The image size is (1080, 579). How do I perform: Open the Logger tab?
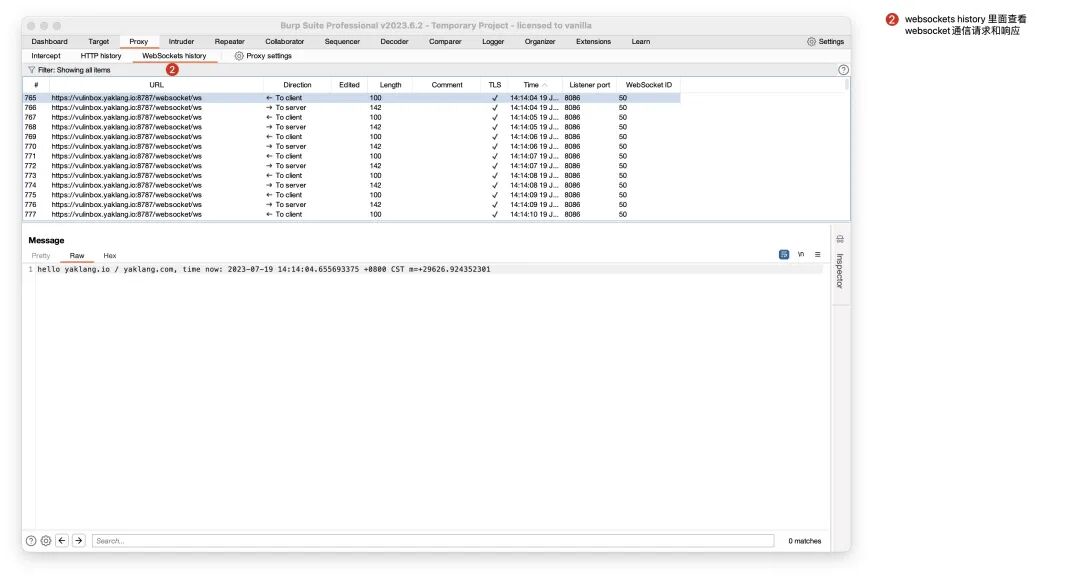(x=493, y=41)
